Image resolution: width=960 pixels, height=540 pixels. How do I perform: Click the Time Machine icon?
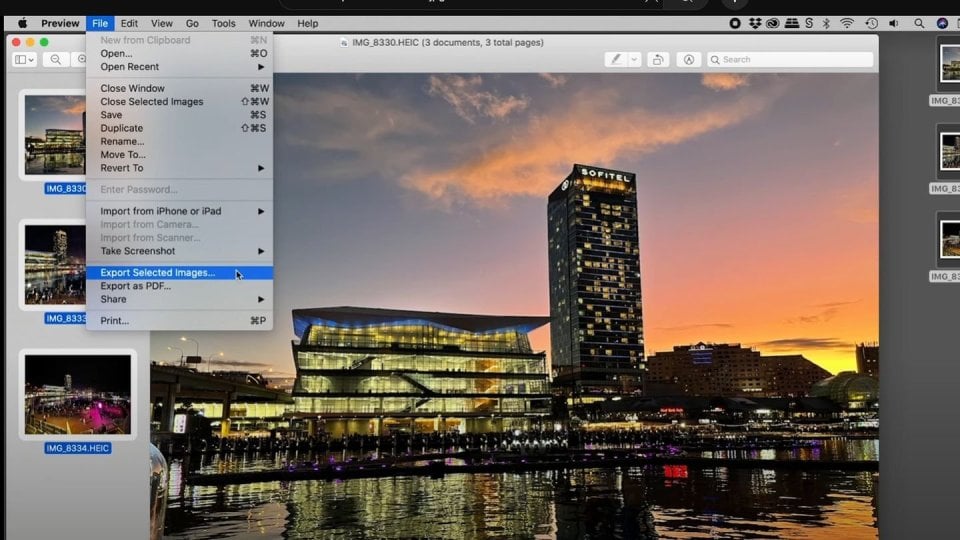pos(871,23)
